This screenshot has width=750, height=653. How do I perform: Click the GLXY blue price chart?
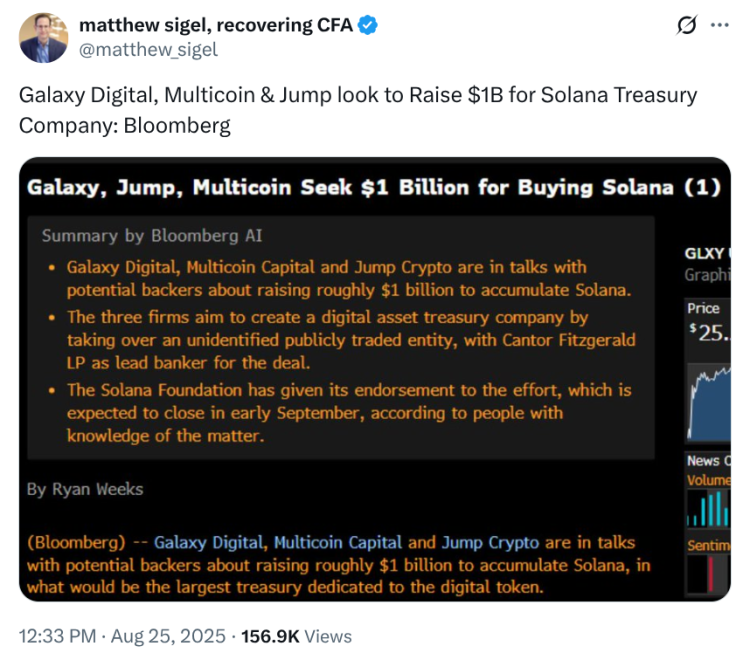coord(707,400)
